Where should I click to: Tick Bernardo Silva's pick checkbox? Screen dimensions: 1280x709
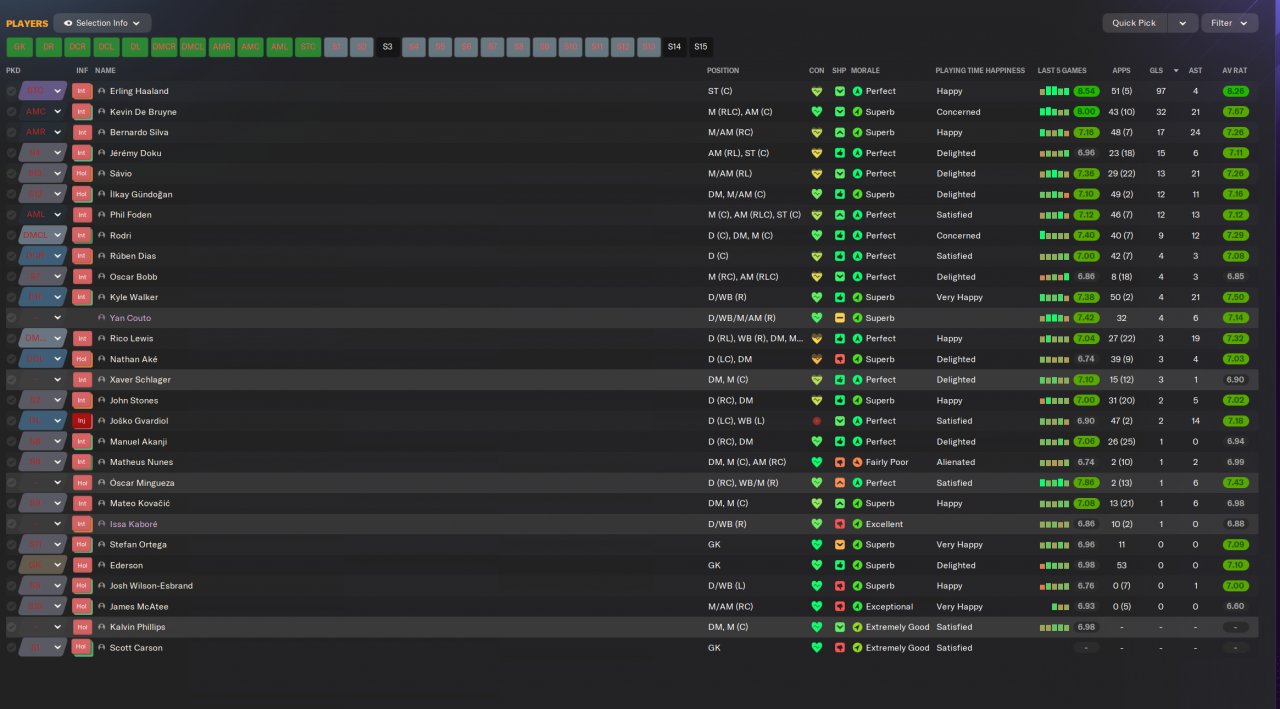point(12,132)
